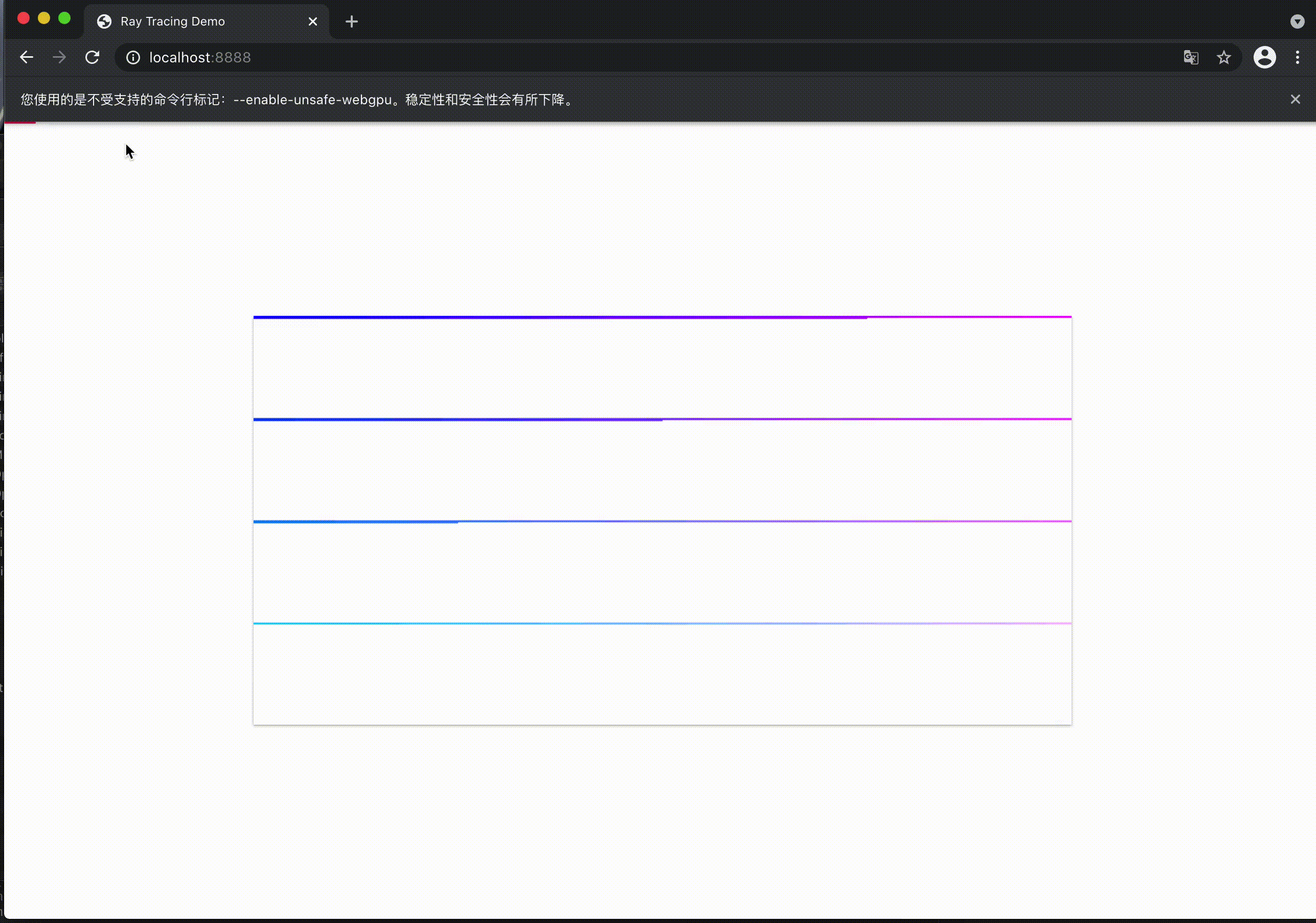Close the Ray Tracing Demo tab
Screen dimensions: 1316x923
coord(313,22)
